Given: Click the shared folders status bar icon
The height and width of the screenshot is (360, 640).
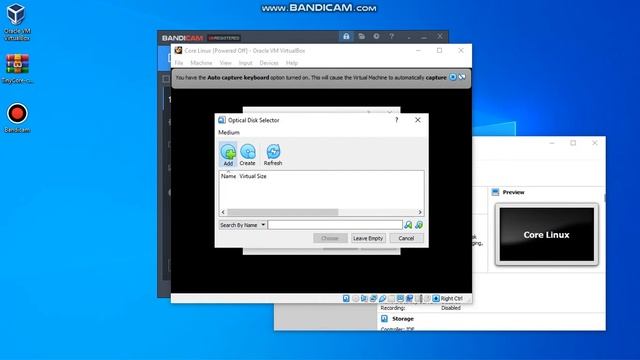Looking at the screenshot, I should [391, 299].
